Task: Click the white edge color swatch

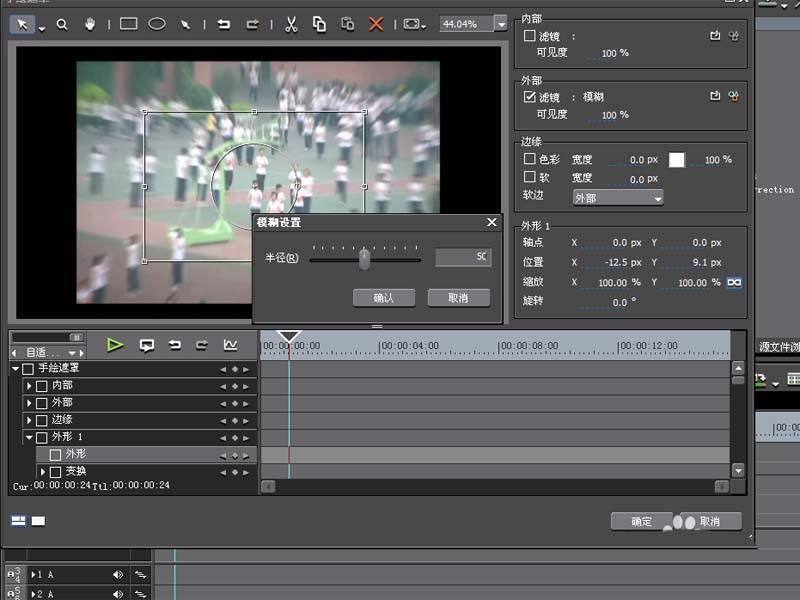Action: [x=677, y=160]
